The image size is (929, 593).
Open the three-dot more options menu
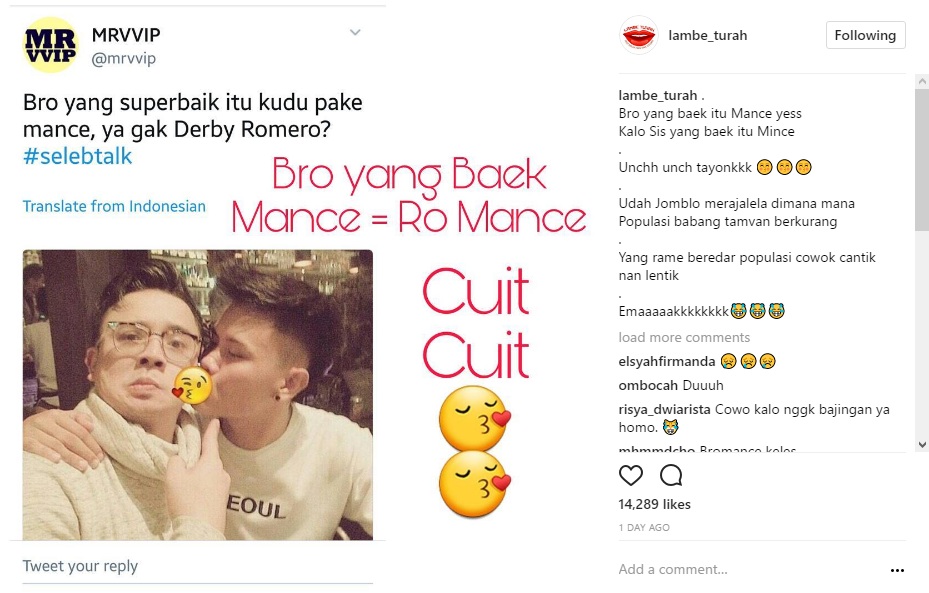pos(897,570)
